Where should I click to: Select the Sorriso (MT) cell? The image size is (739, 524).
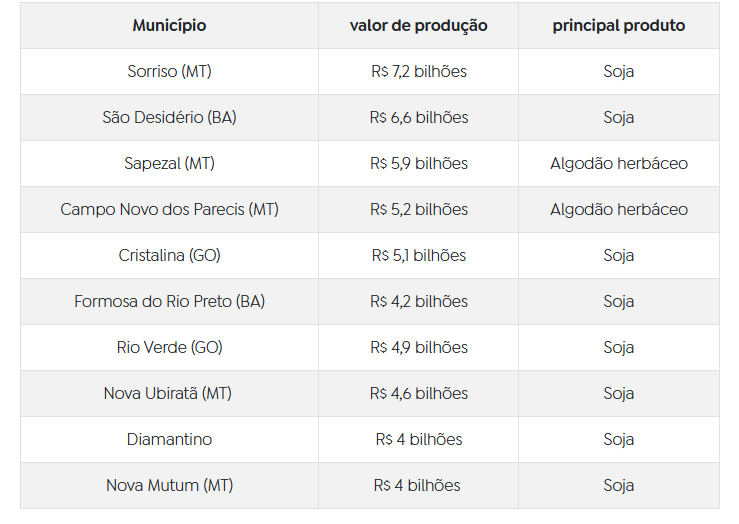click(x=169, y=72)
